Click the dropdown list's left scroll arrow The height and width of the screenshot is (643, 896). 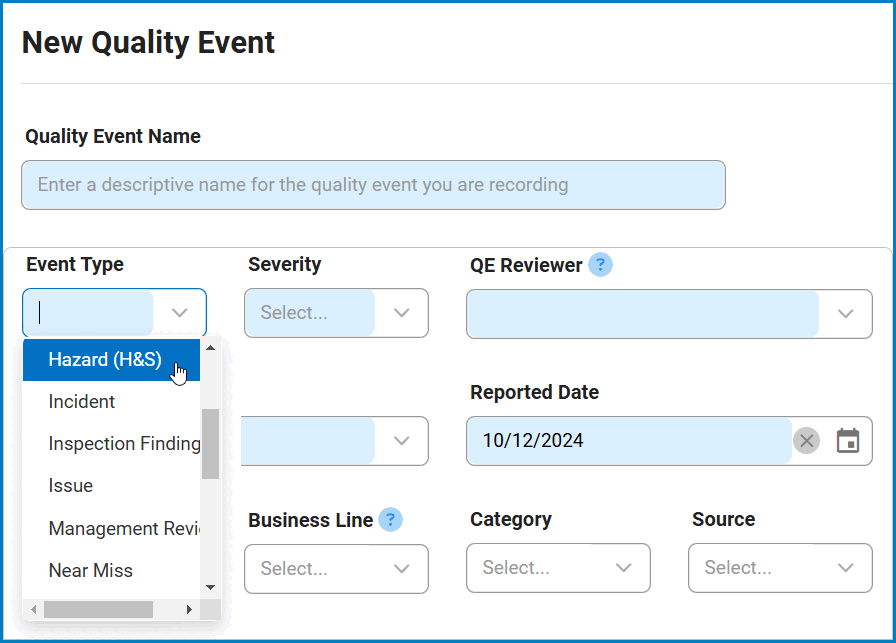(x=34, y=609)
